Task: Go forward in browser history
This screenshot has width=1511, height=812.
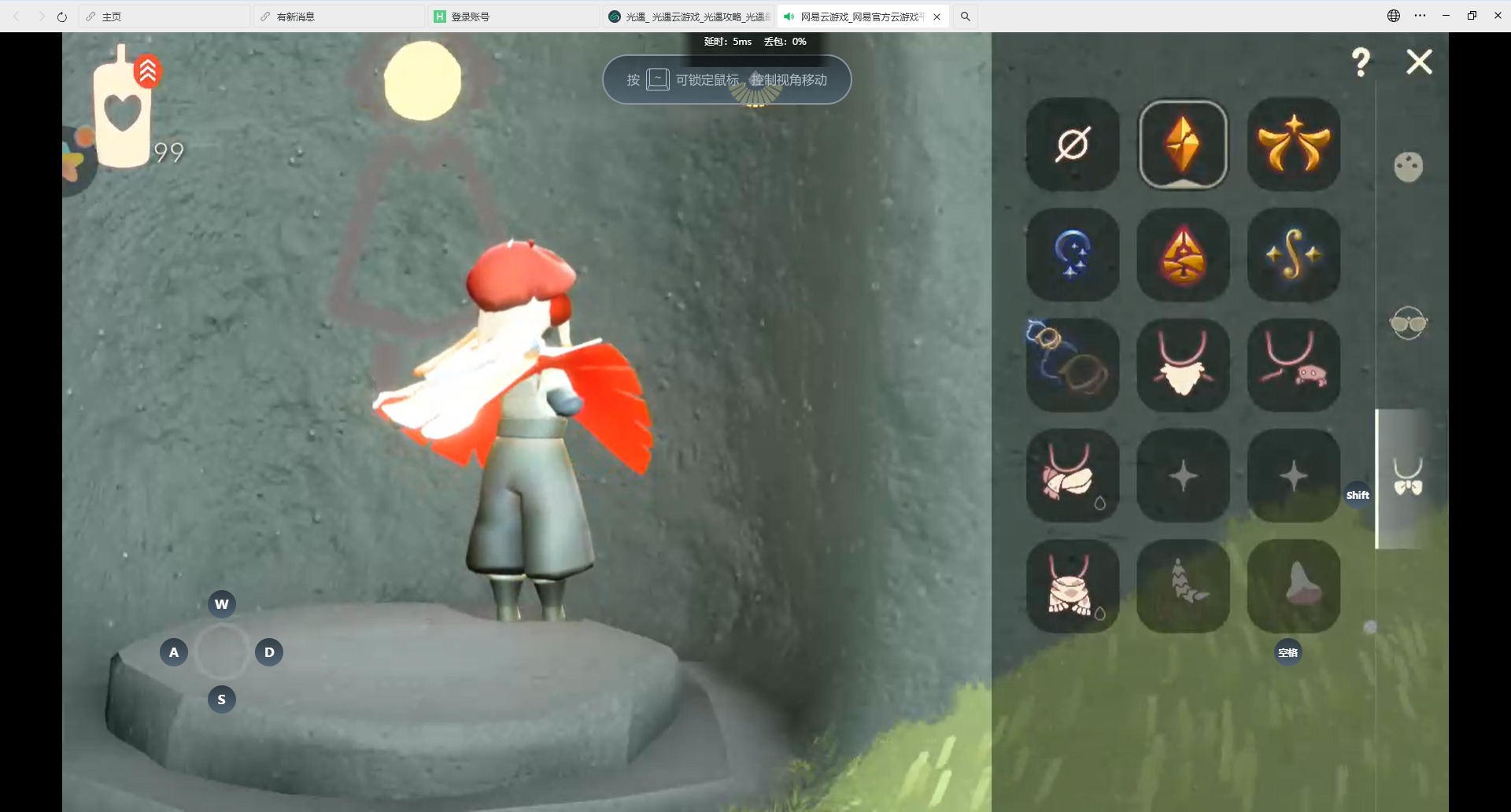Action: (x=40, y=17)
